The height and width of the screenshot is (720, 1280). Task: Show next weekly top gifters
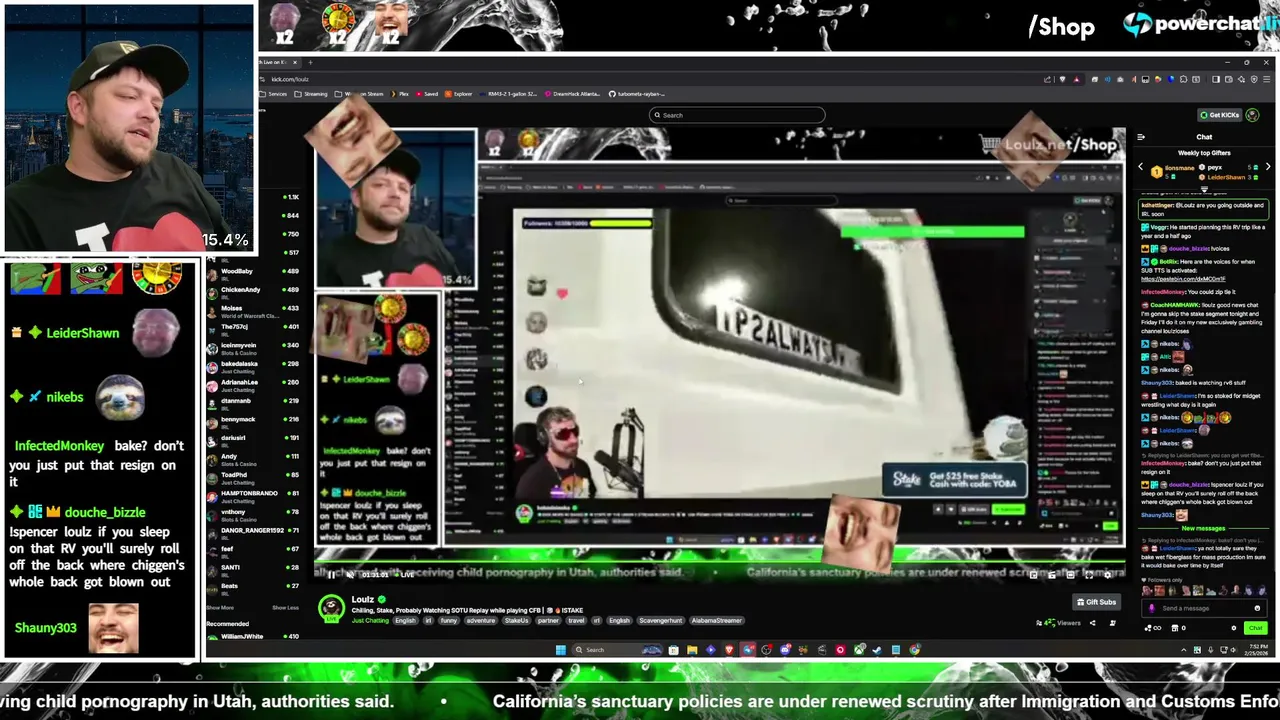tap(1267, 167)
